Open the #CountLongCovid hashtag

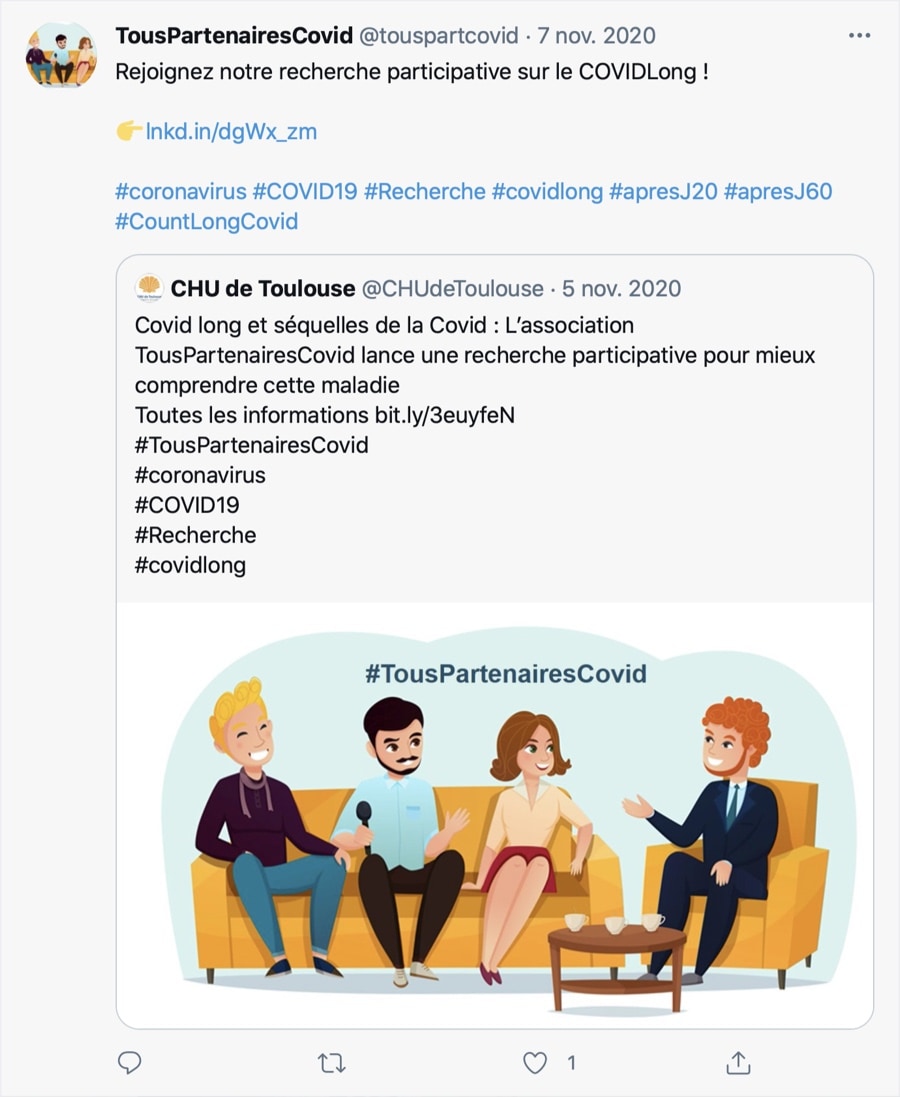click(206, 222)
